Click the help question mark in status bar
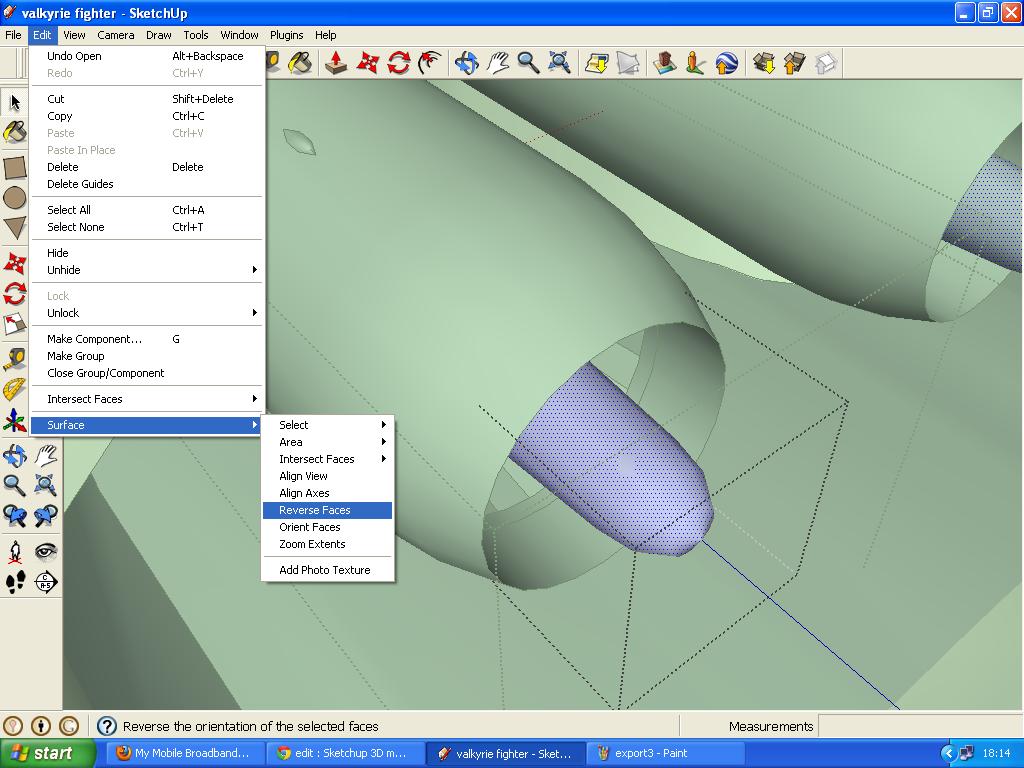The height and width of the screenshot is (768, 1024). click(x=106, y=726)
